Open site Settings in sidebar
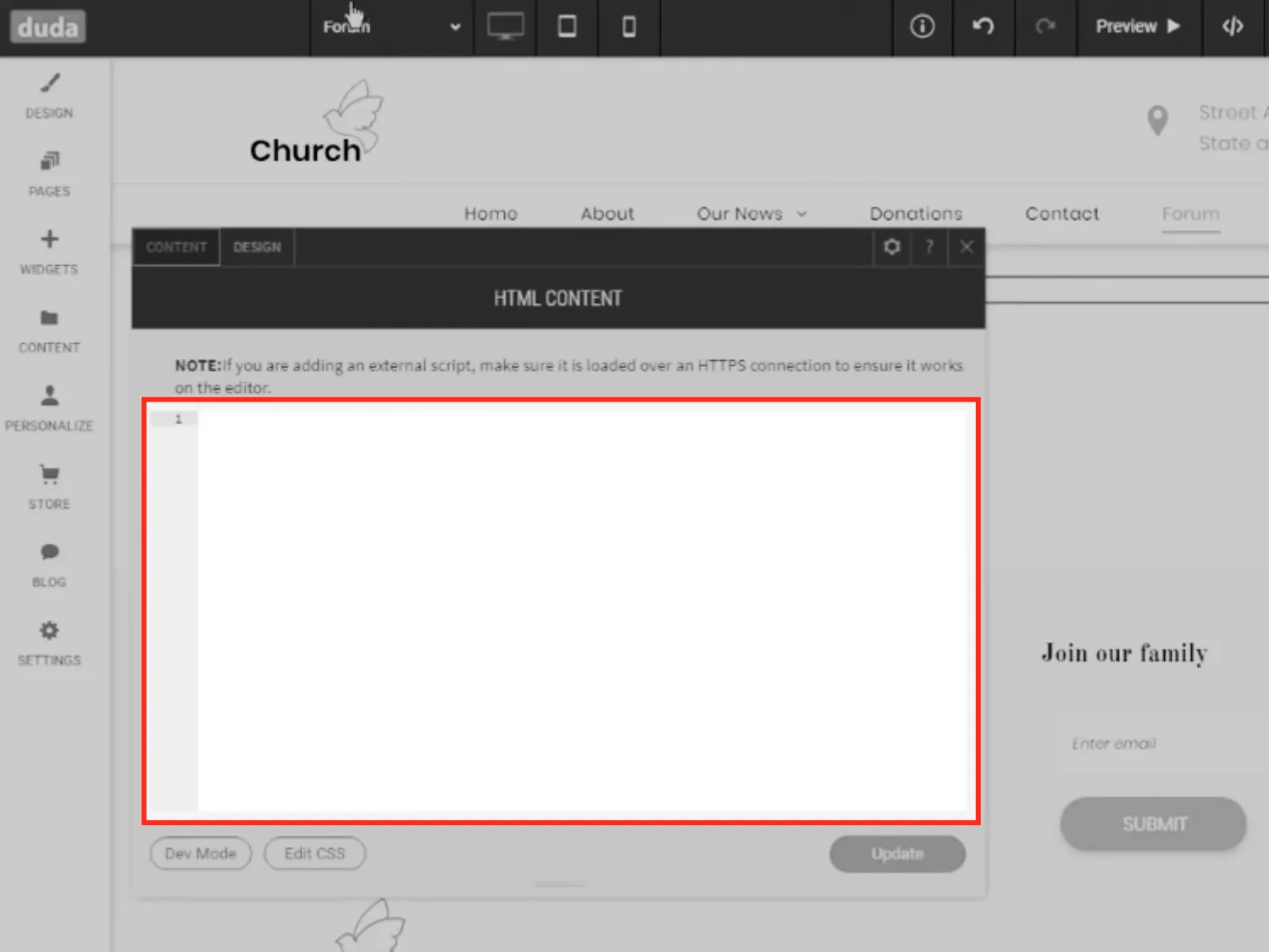The width and height of the screenshot is (1269, 952). point(49,644)
